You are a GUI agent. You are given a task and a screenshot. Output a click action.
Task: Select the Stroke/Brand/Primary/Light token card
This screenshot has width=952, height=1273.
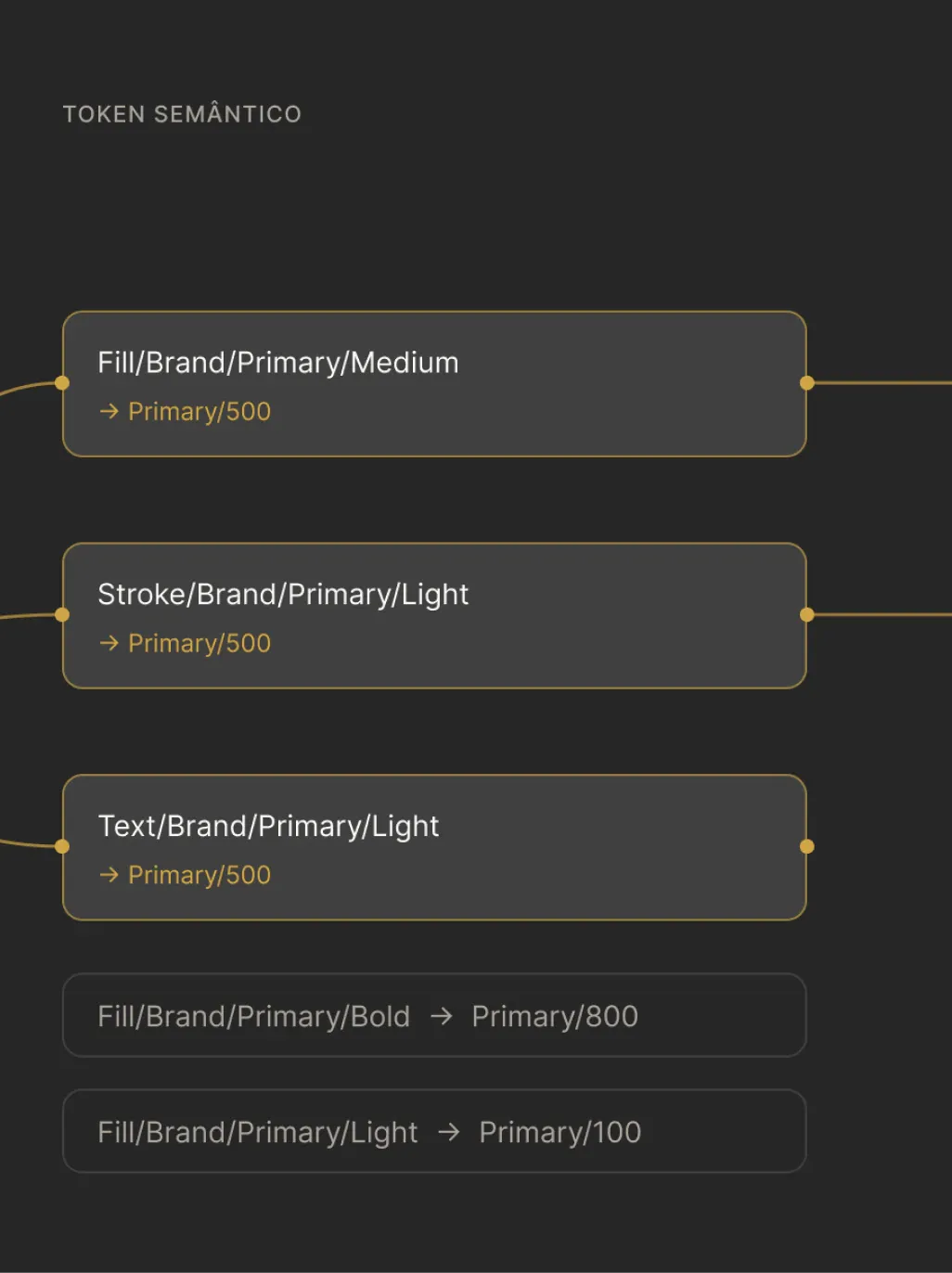(x=434, y=616)
